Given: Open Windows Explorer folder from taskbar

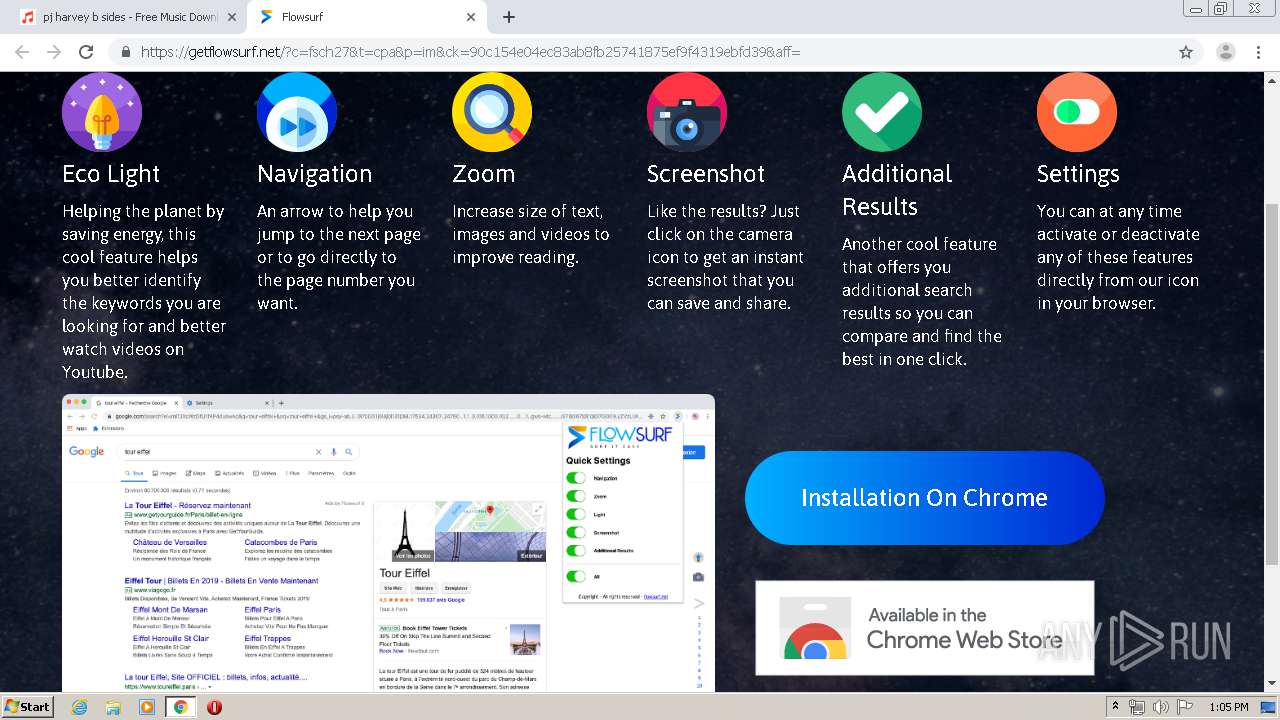Looking at the screenshot, I should pos(113,707).
